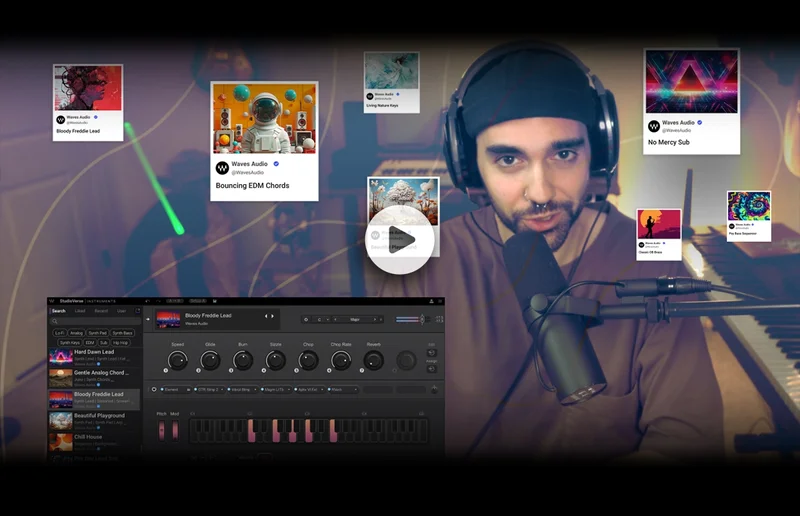This screenshot has width=800, height=516.
Task: Click into the preset search field
Action: [x=95, y=322]
